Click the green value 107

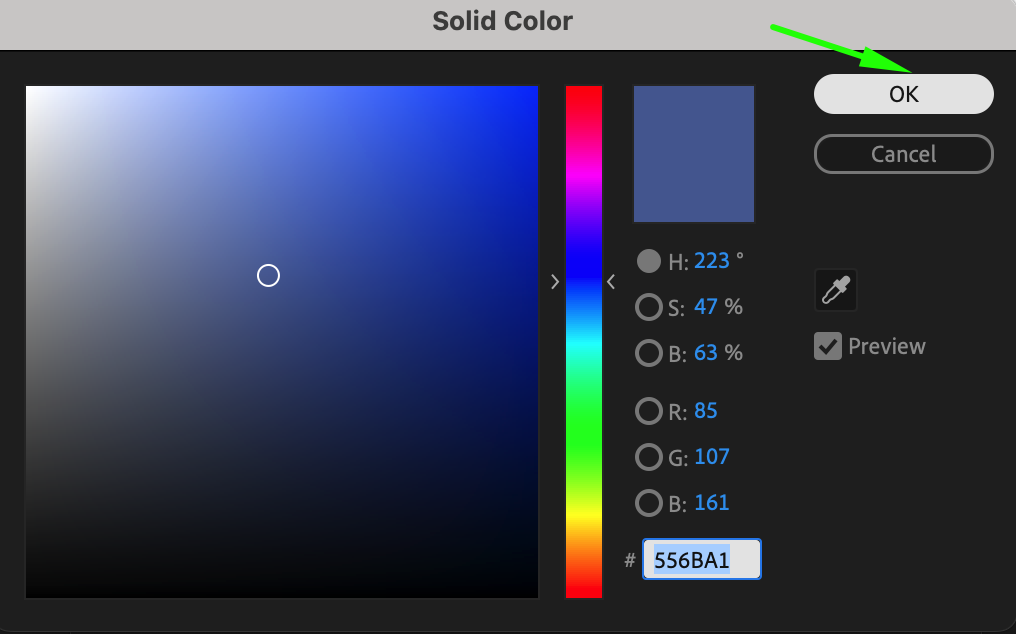[712, 457]
